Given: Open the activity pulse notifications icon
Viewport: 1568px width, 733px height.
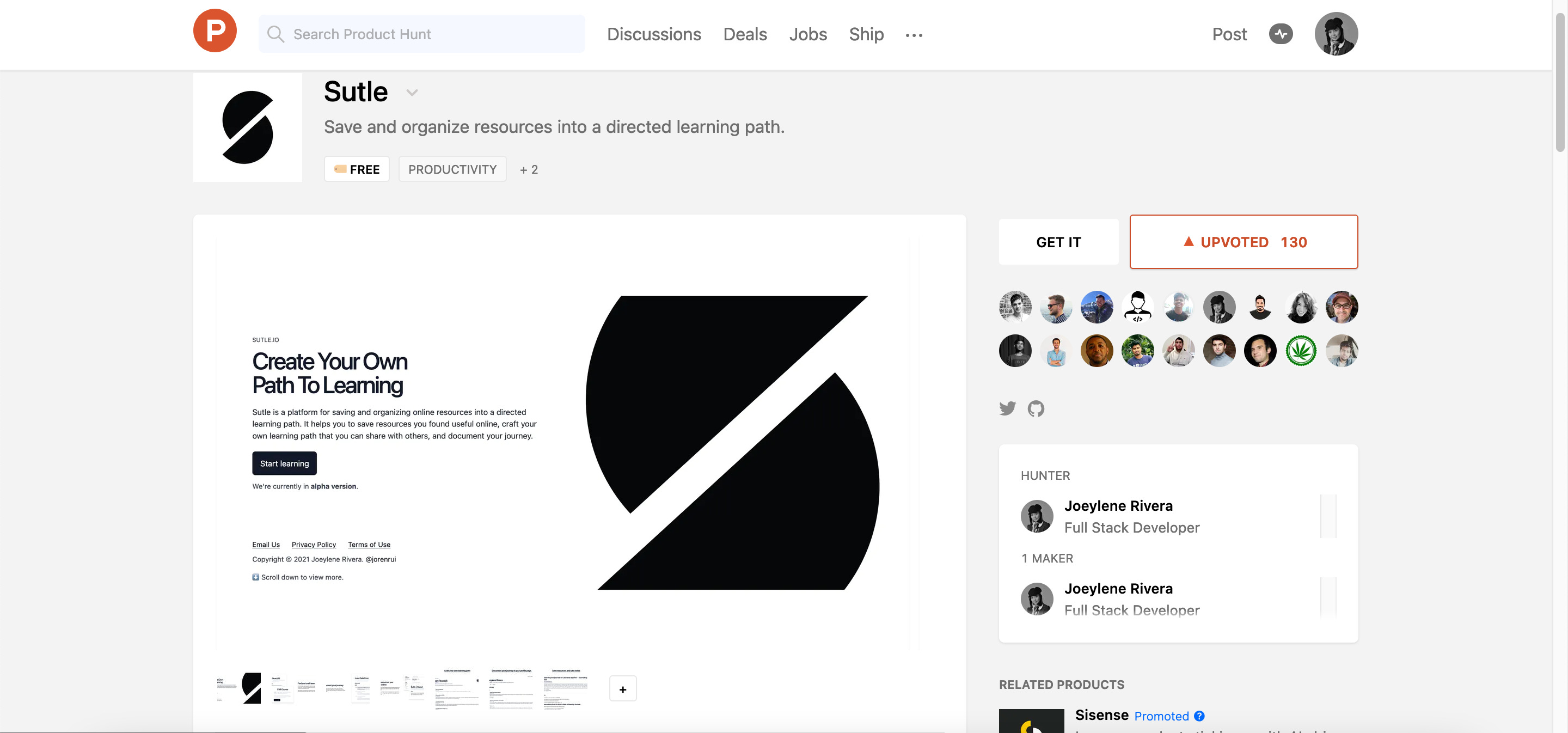Looking at the screenshot, I should tap(1281, 34).
